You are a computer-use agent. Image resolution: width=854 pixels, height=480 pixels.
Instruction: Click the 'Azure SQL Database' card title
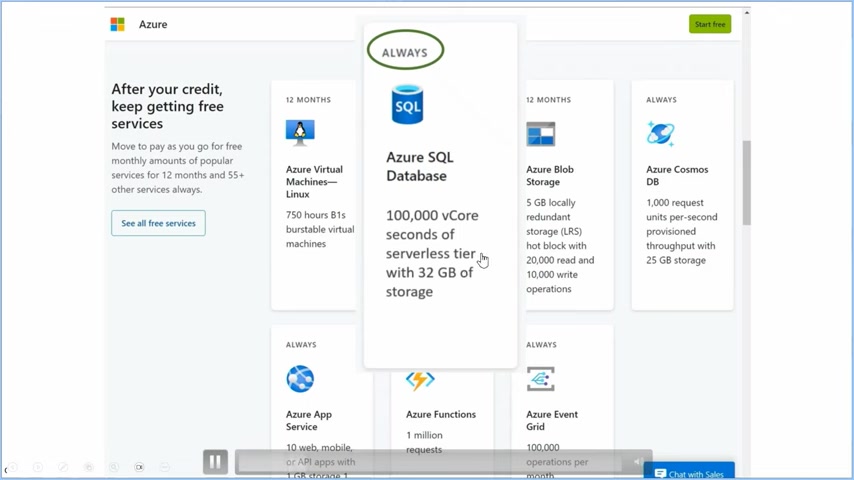pos(420,166)
